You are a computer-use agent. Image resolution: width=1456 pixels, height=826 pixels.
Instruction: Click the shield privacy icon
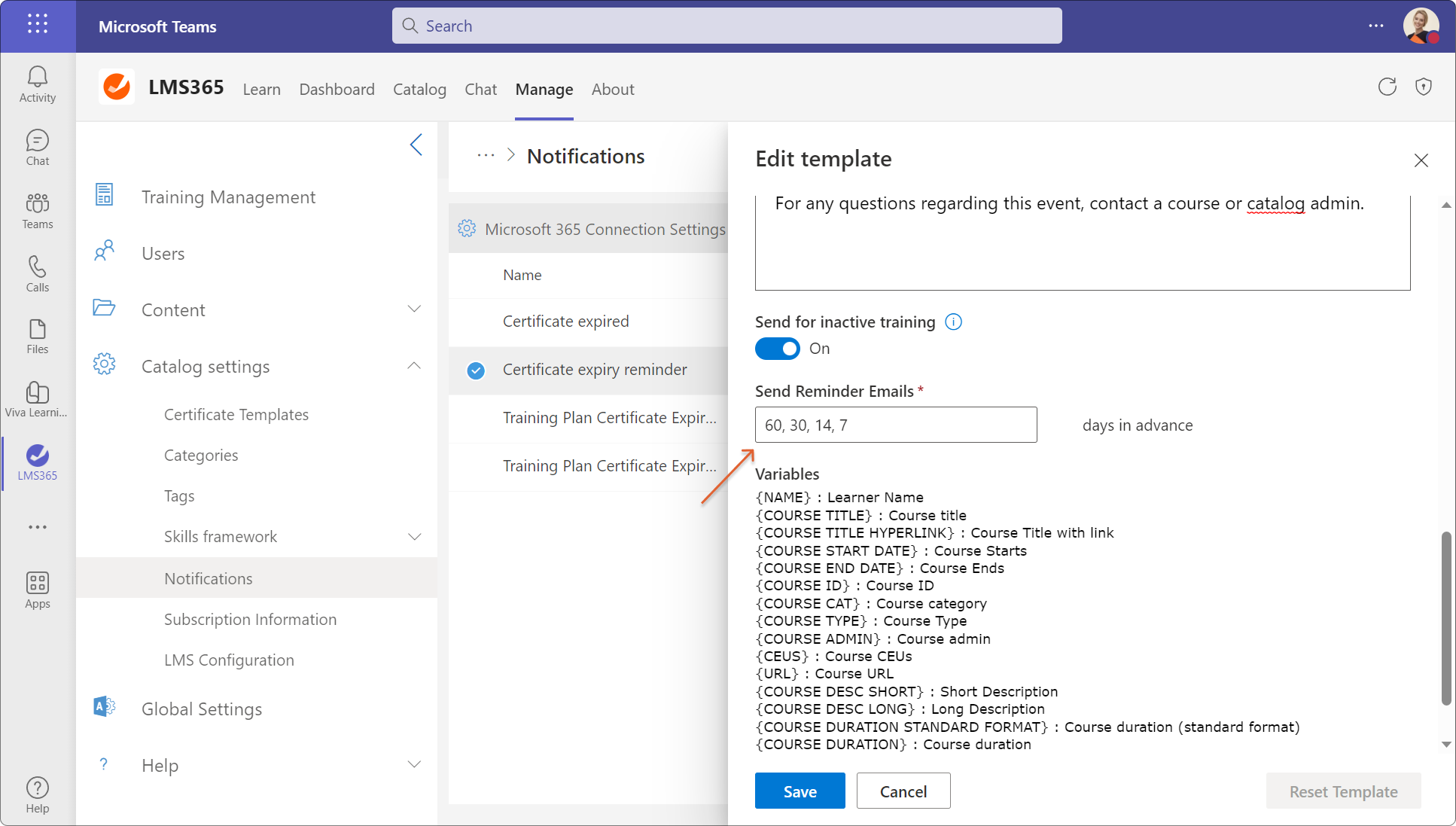coord(1423,87)
